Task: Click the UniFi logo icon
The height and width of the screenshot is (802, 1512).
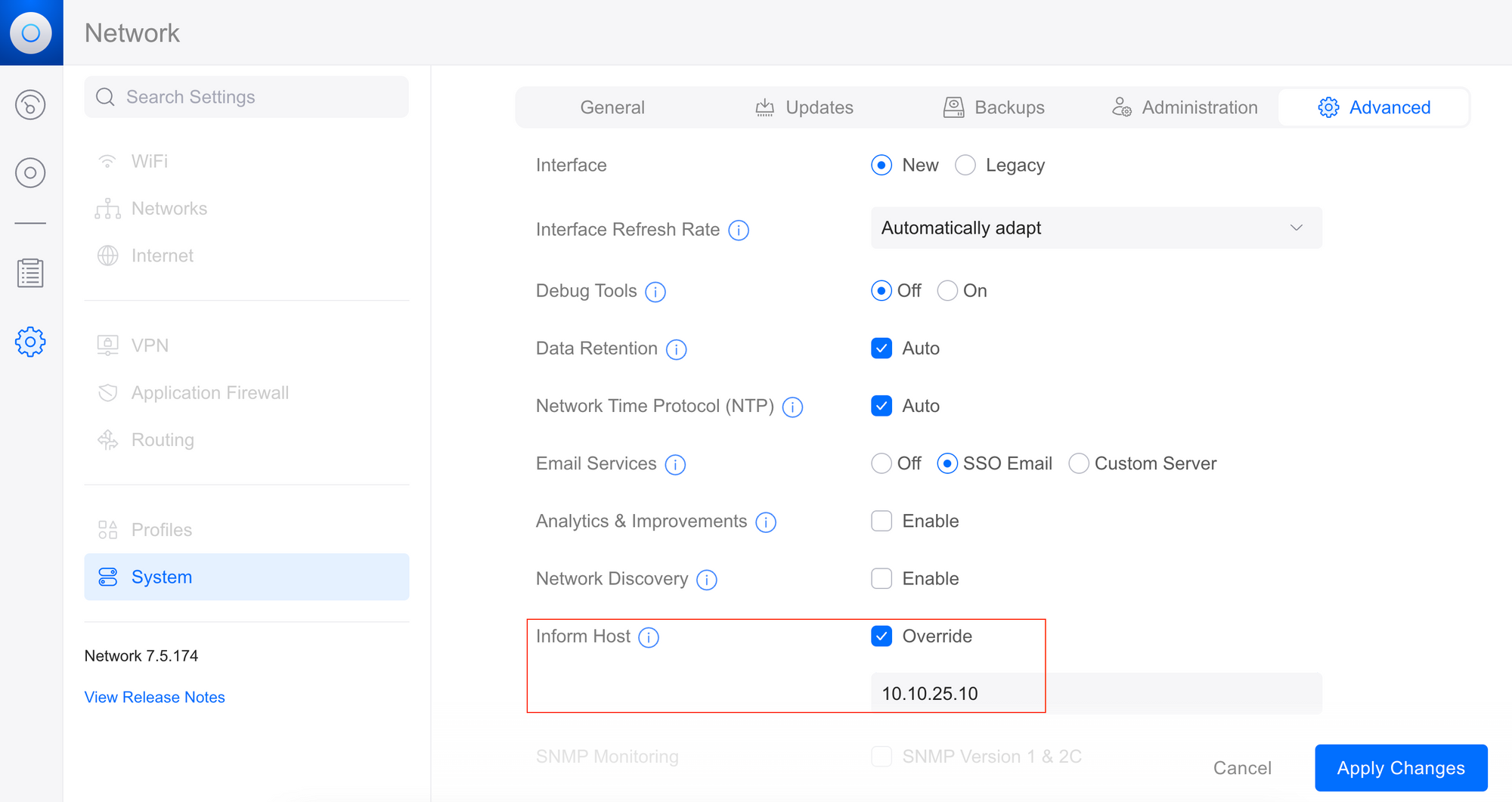Action: pos(31,33)
